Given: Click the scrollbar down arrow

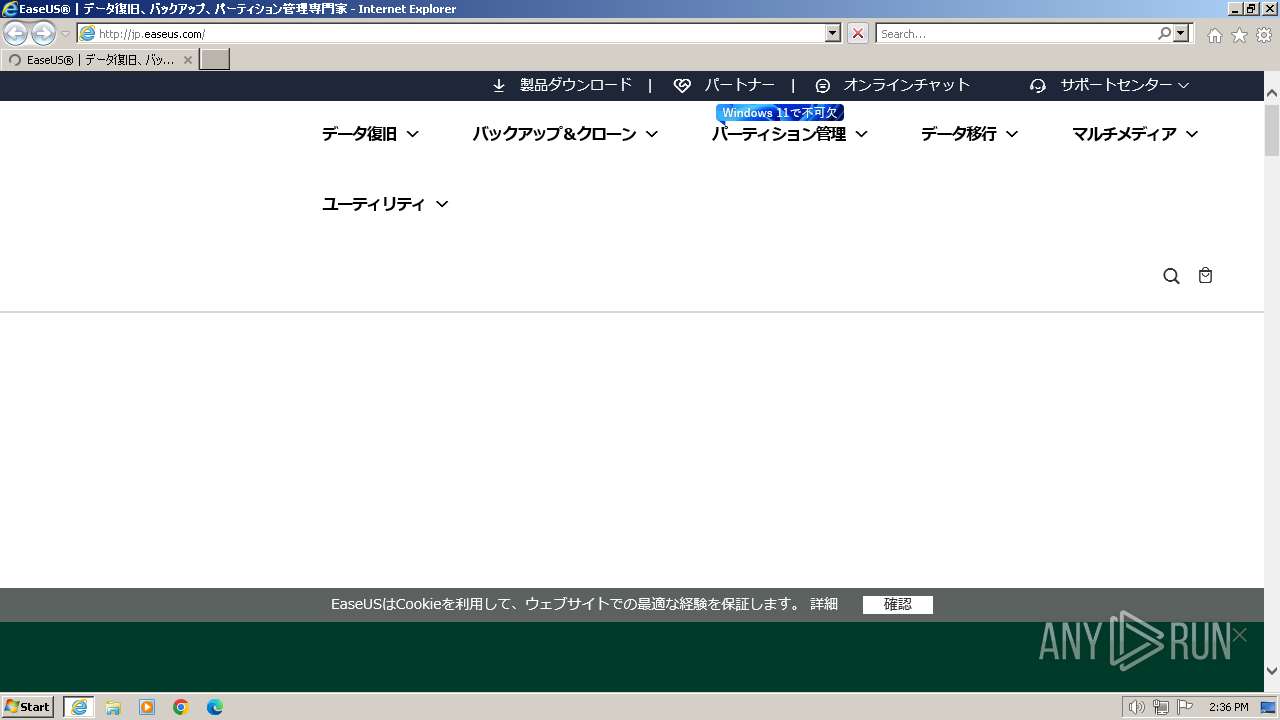Looking at the screenshot, I should tap(1272, 671).
